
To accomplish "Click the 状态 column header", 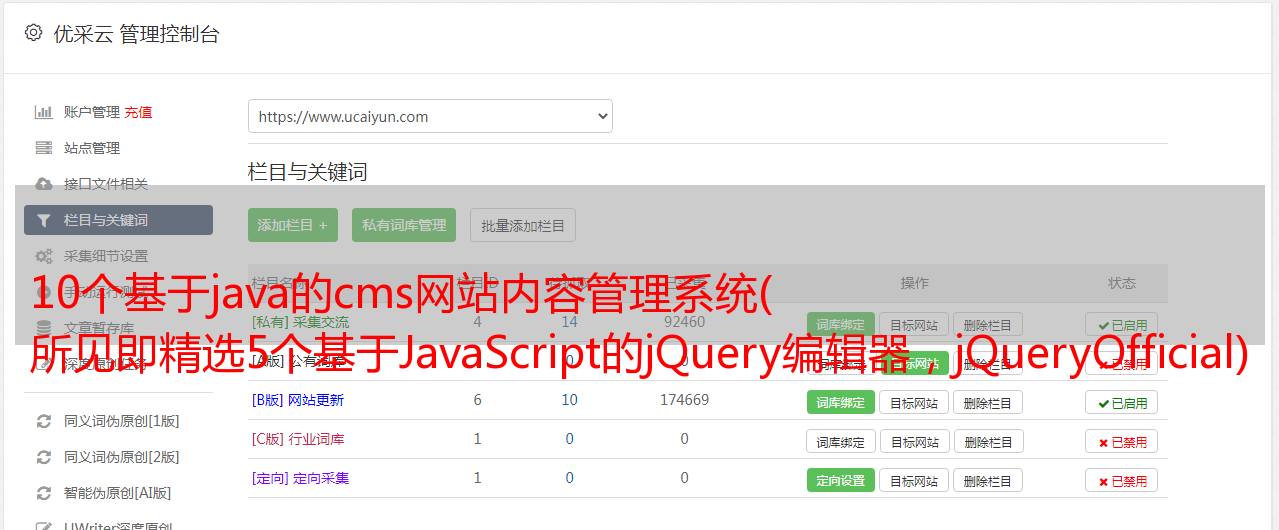I will (1122, 283).
